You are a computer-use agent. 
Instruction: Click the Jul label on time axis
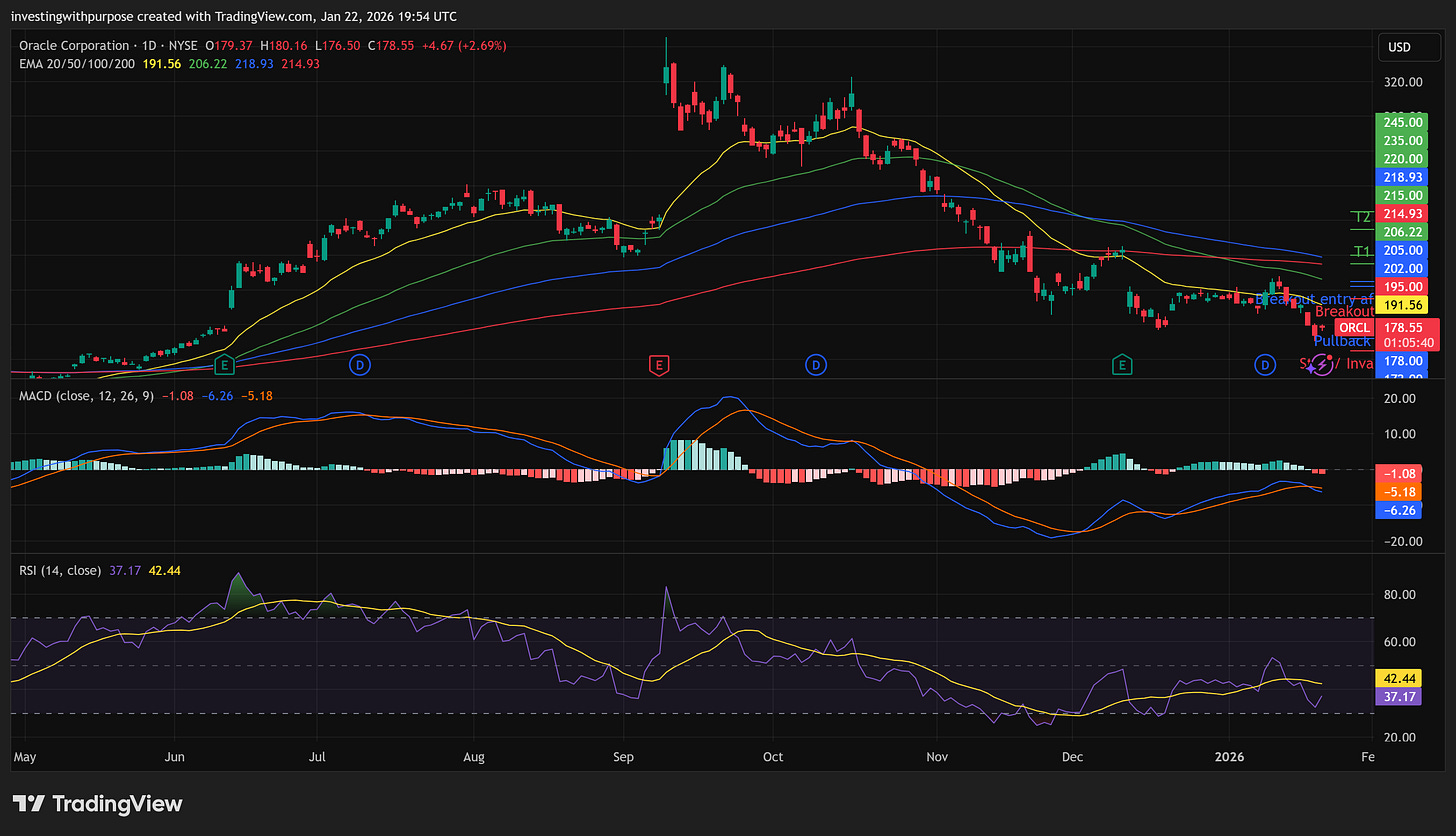[x=317, y=757]
